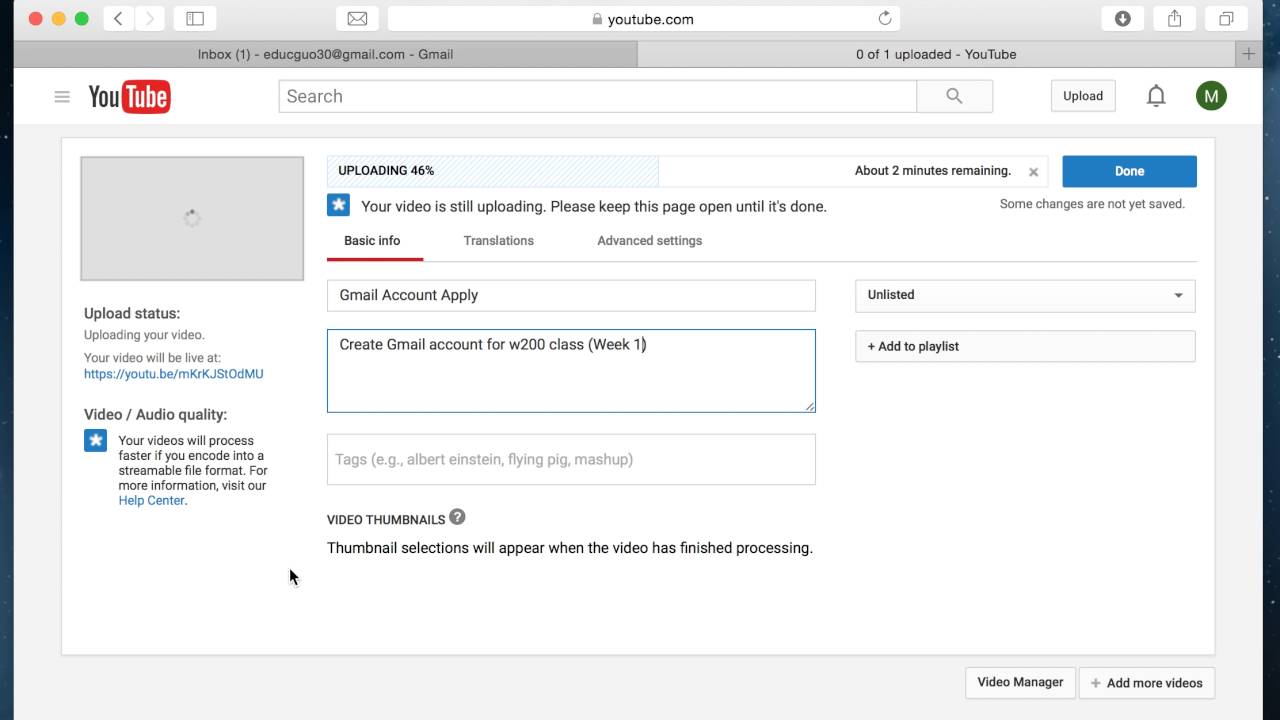The width and height of the screenshot is (1280, 720).
Task: Go to YouTube home via the logo
Action: tap(129, 97)
